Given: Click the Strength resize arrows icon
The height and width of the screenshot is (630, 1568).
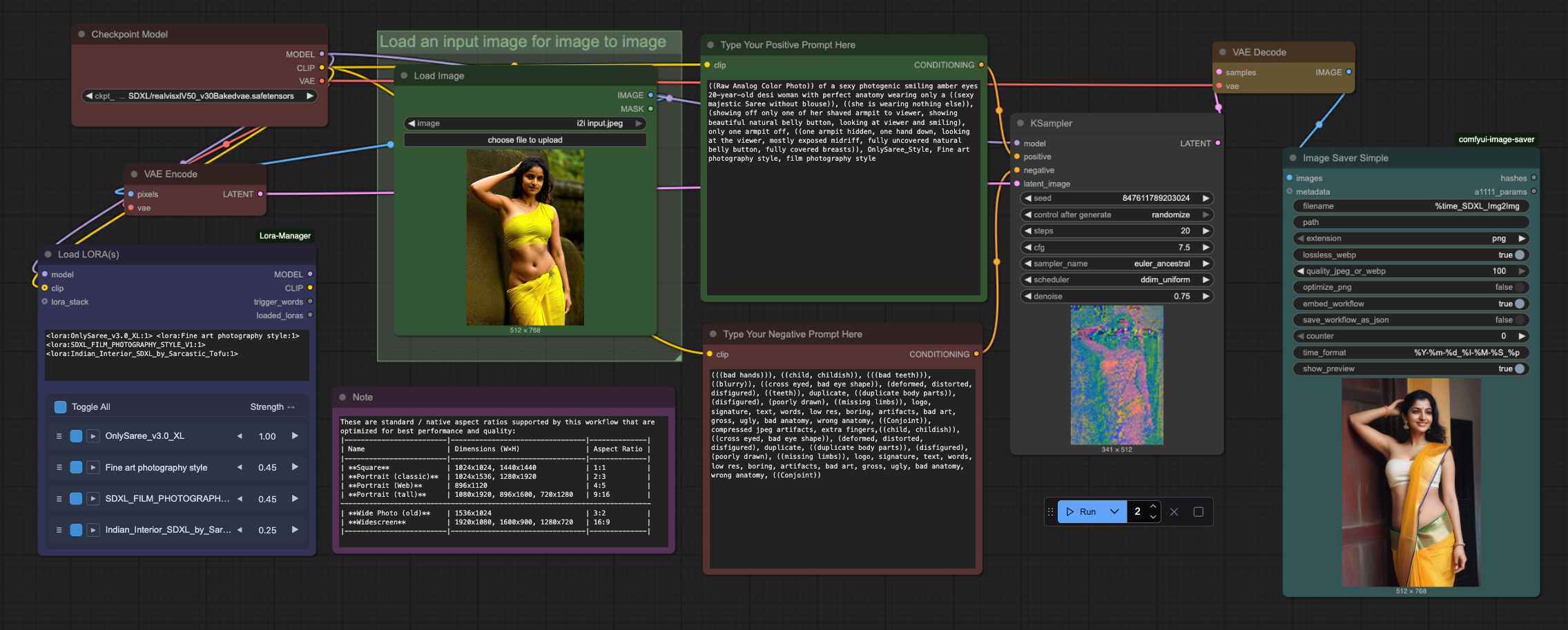Looking at the screenshot, I should 291,407.
